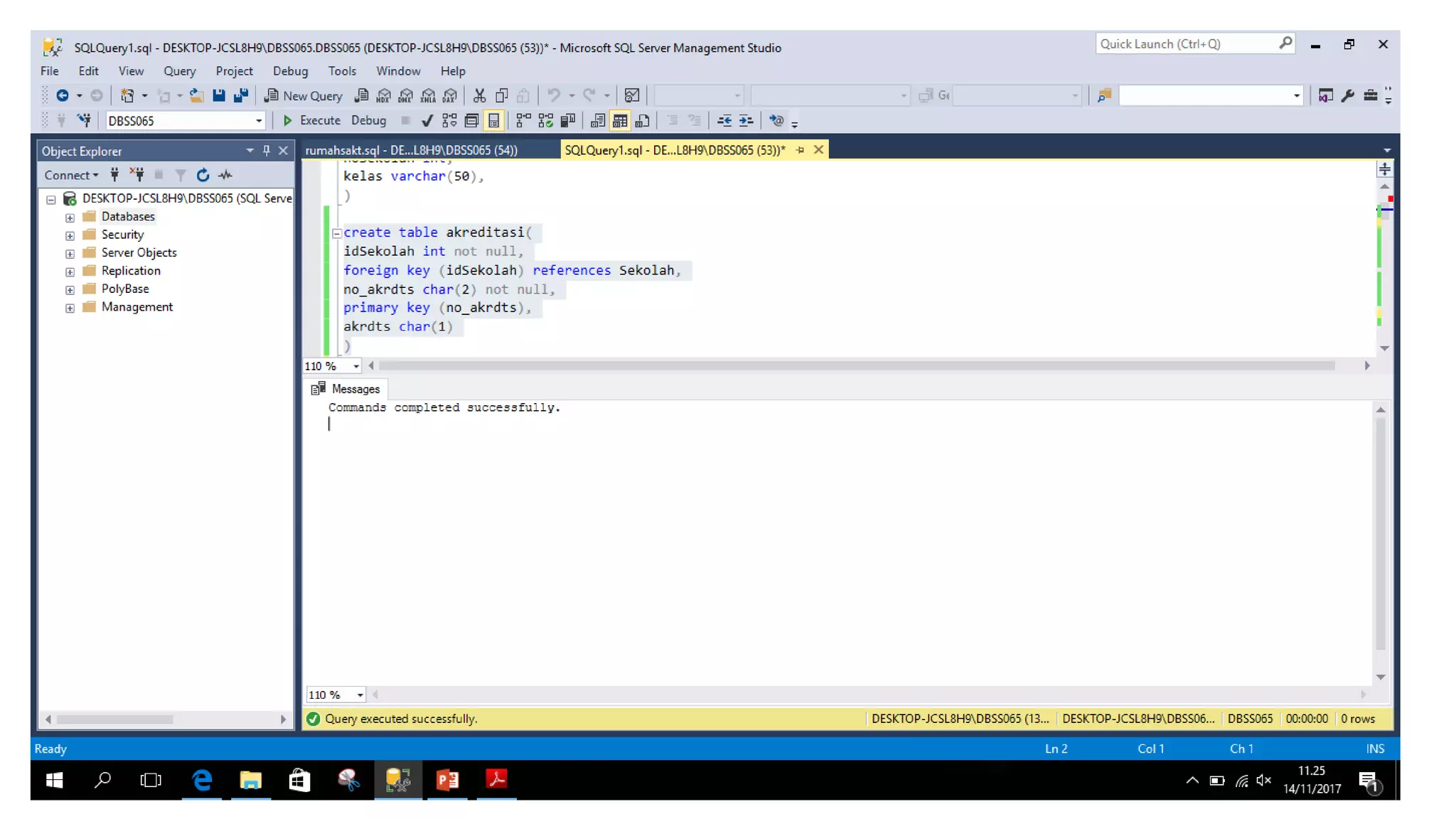Click the Execute query button
This screenshot has width=1456, height=819.
311,120
